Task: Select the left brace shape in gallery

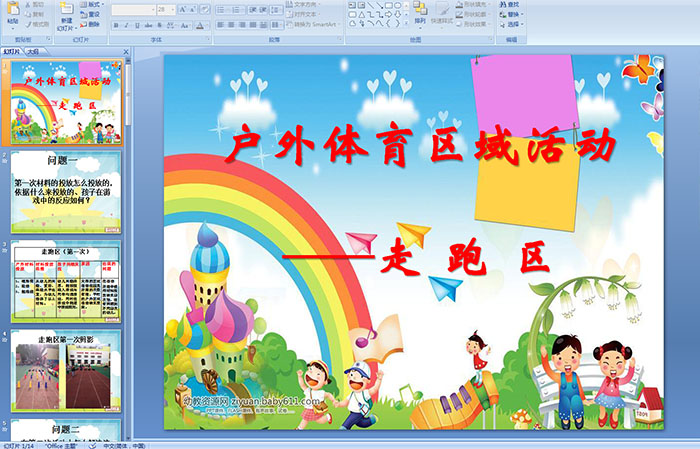Action: click(x=388, y=23)
